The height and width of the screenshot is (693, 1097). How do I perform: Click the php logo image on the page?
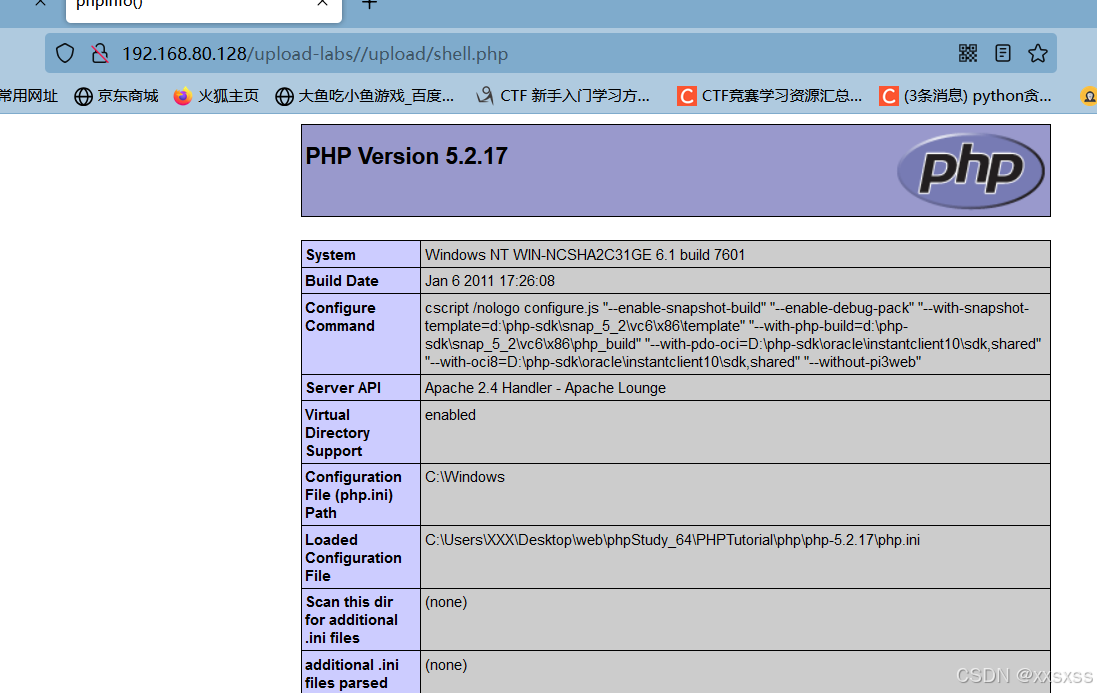pos(970,170)
